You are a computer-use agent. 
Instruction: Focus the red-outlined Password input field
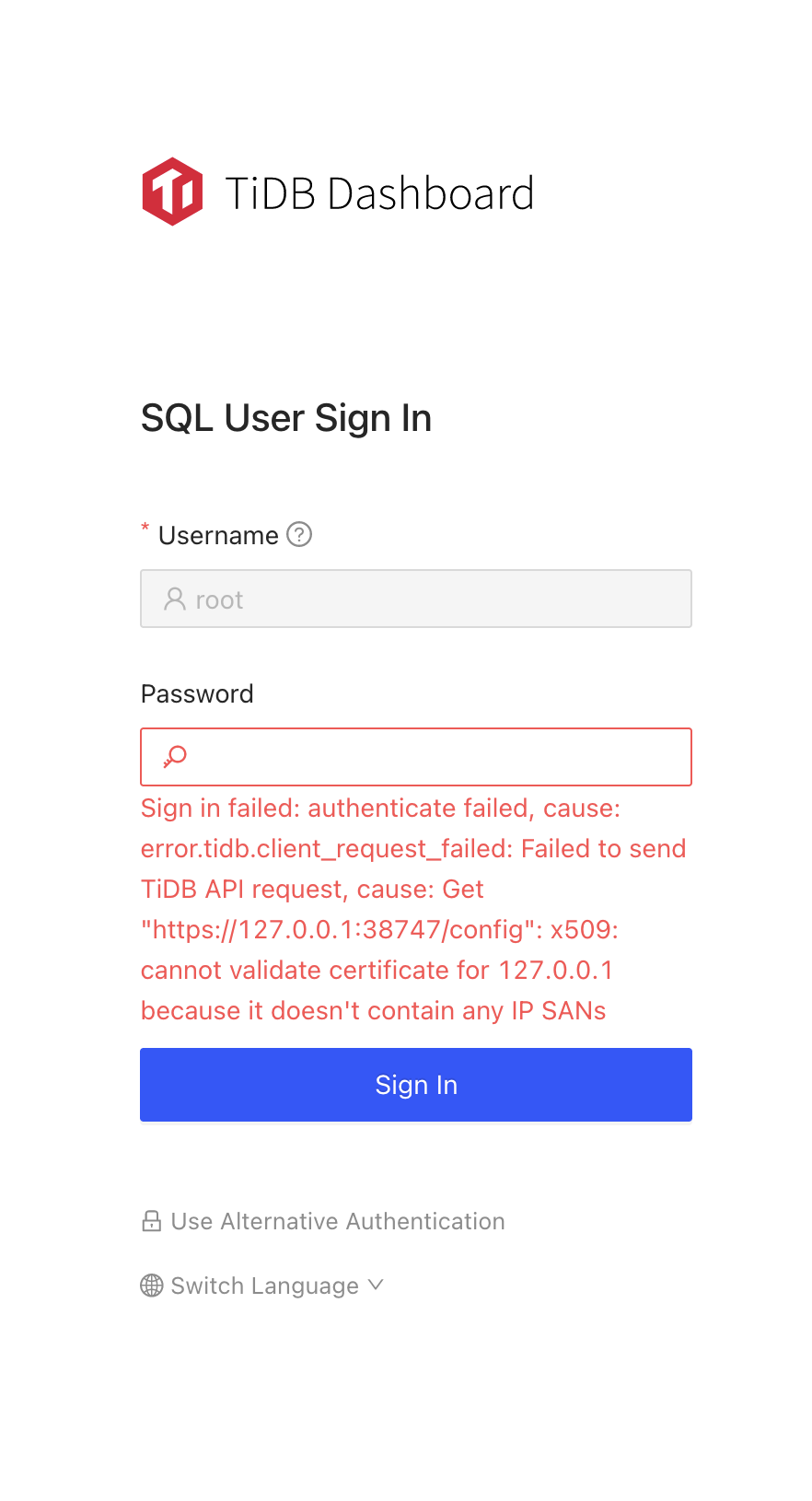(415, 756)
